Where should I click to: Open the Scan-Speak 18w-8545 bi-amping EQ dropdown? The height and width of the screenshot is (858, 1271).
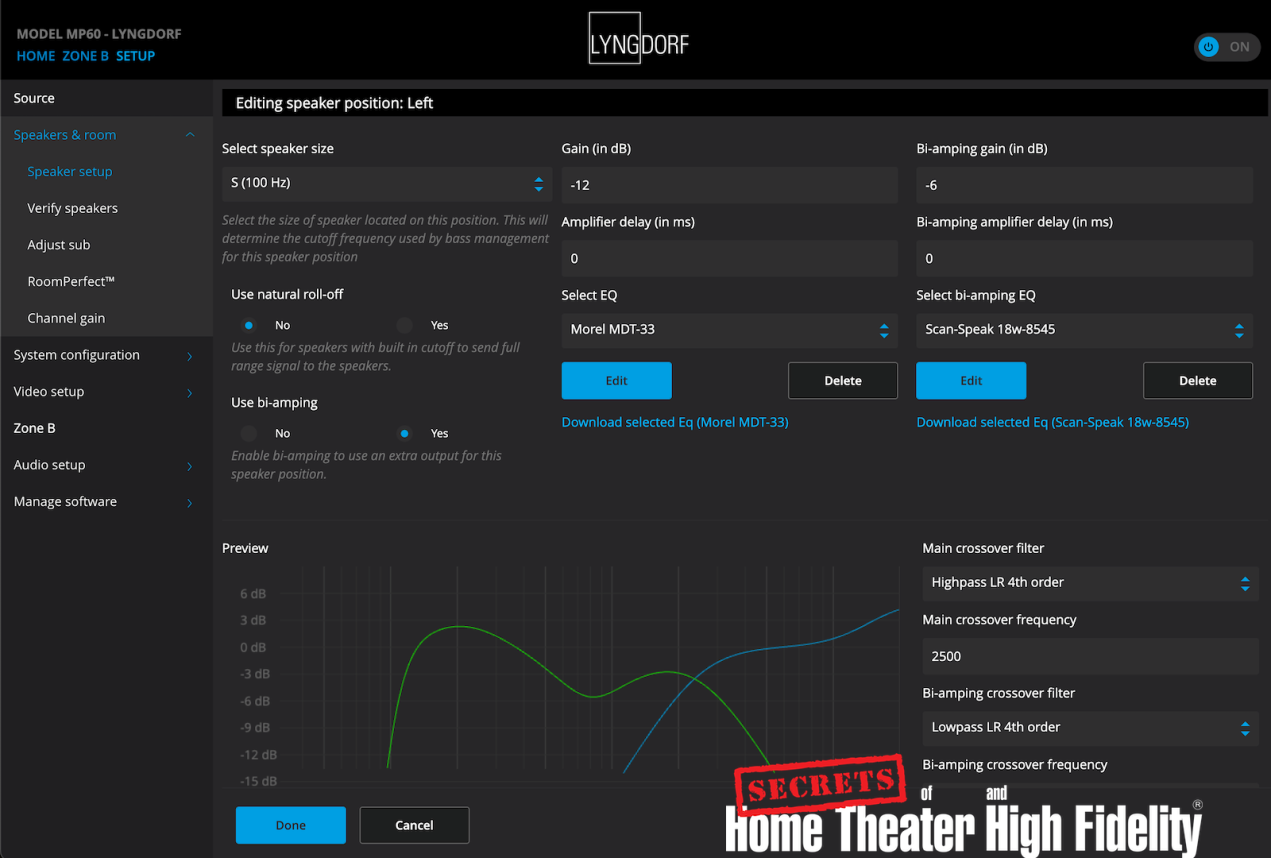(x=1084, y=330)
